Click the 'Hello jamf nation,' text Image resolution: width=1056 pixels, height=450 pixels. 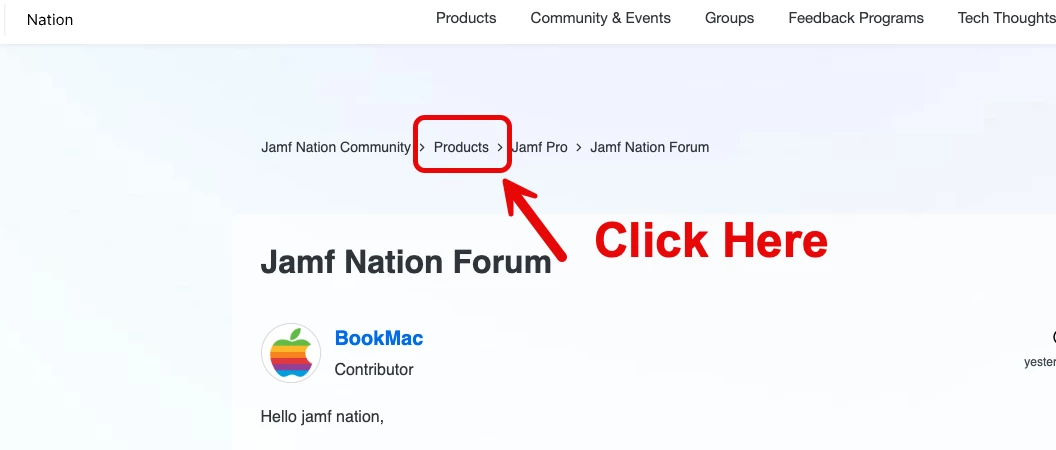click(x=322, y=417)
